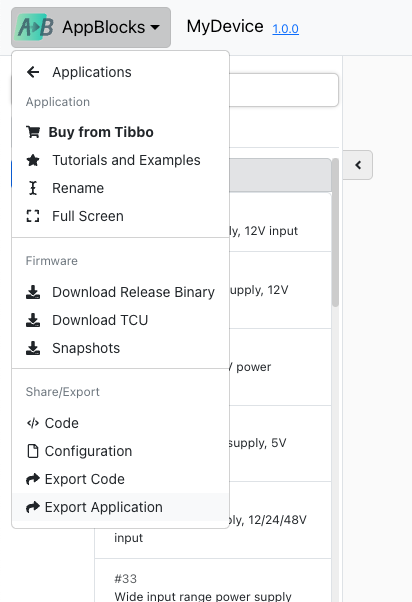Image resolution: width=412 pixels, height=602 pixels.
Task: Select the 12/24/48V input list item
Action: point(213,520)
